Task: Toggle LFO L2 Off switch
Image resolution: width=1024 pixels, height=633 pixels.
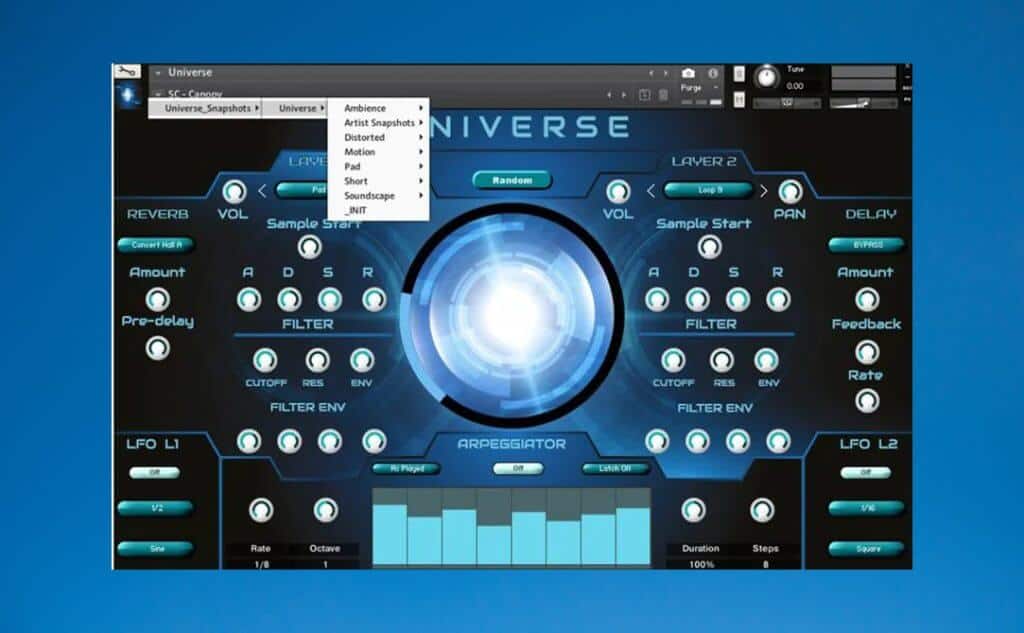Action: (865, 472)
